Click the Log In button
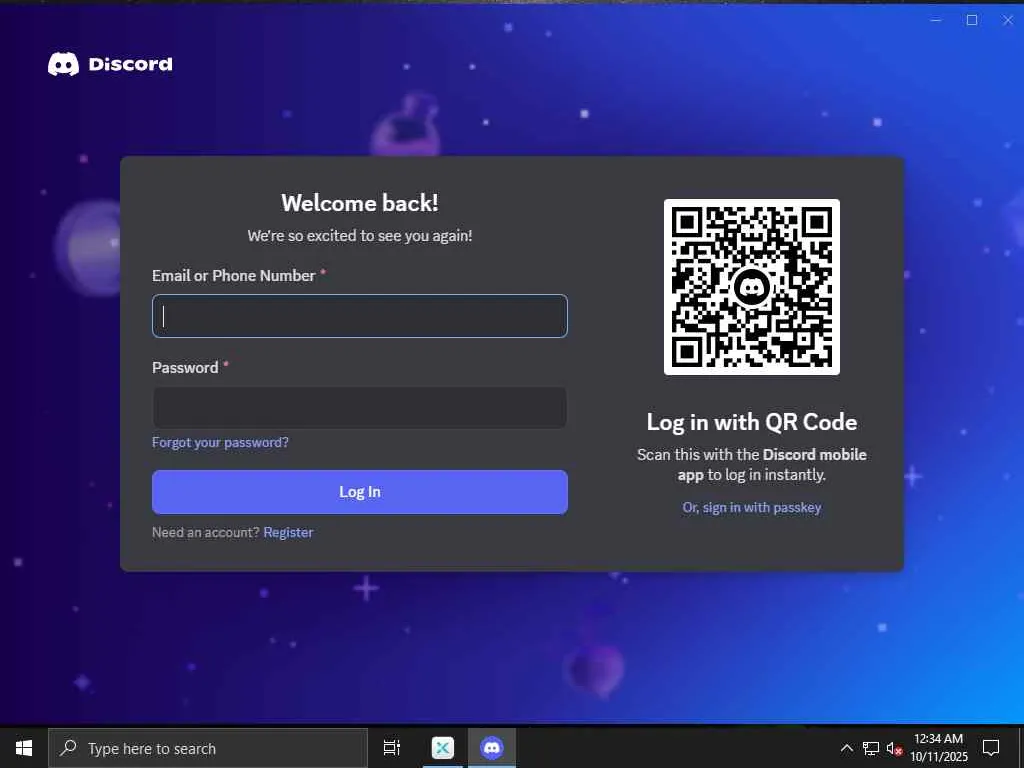Screen dimensions: 1024x768 coord(360,492)
